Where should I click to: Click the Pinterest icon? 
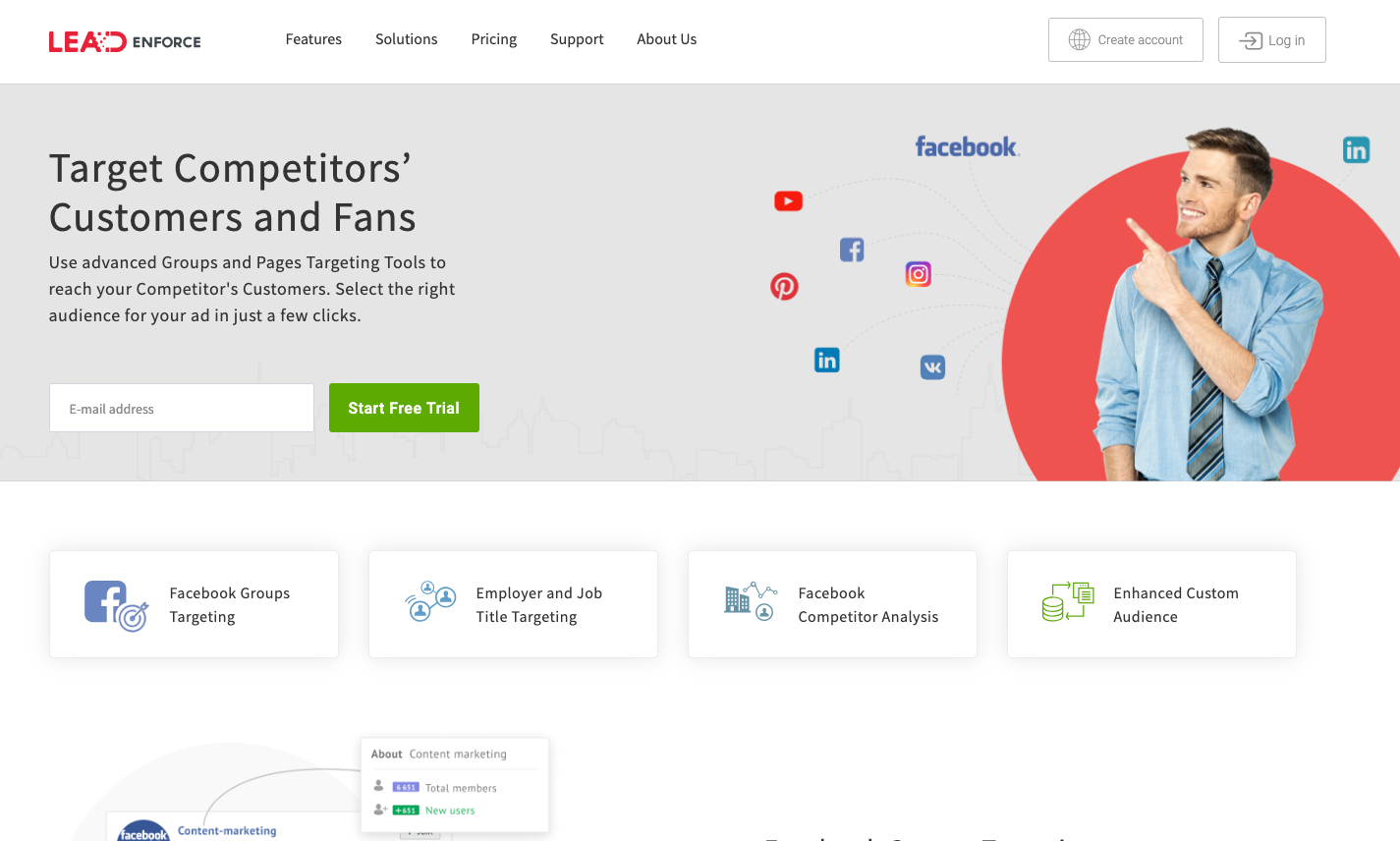(x=784, y=287)
